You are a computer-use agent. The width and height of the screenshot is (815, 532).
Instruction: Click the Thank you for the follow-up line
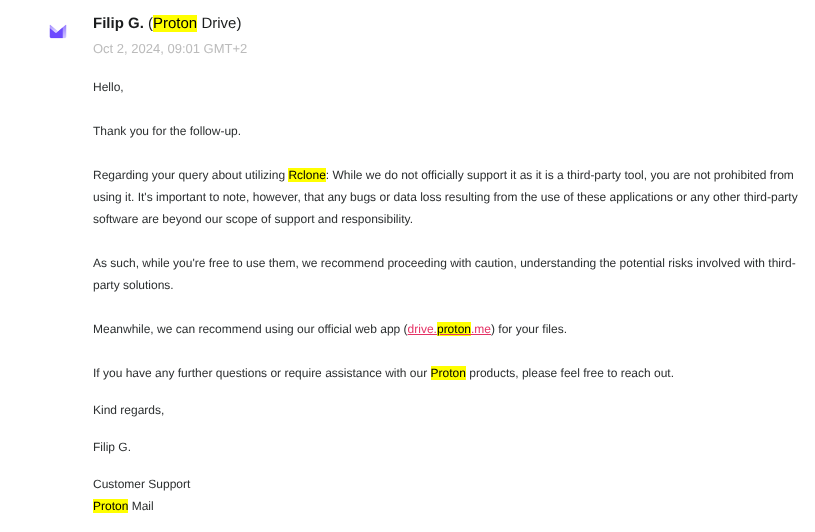tap(167, 131)
